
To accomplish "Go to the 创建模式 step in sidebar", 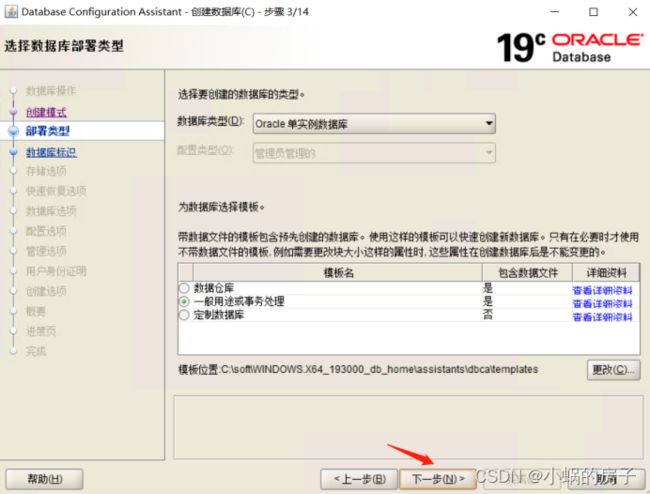I will click(46, 112).
